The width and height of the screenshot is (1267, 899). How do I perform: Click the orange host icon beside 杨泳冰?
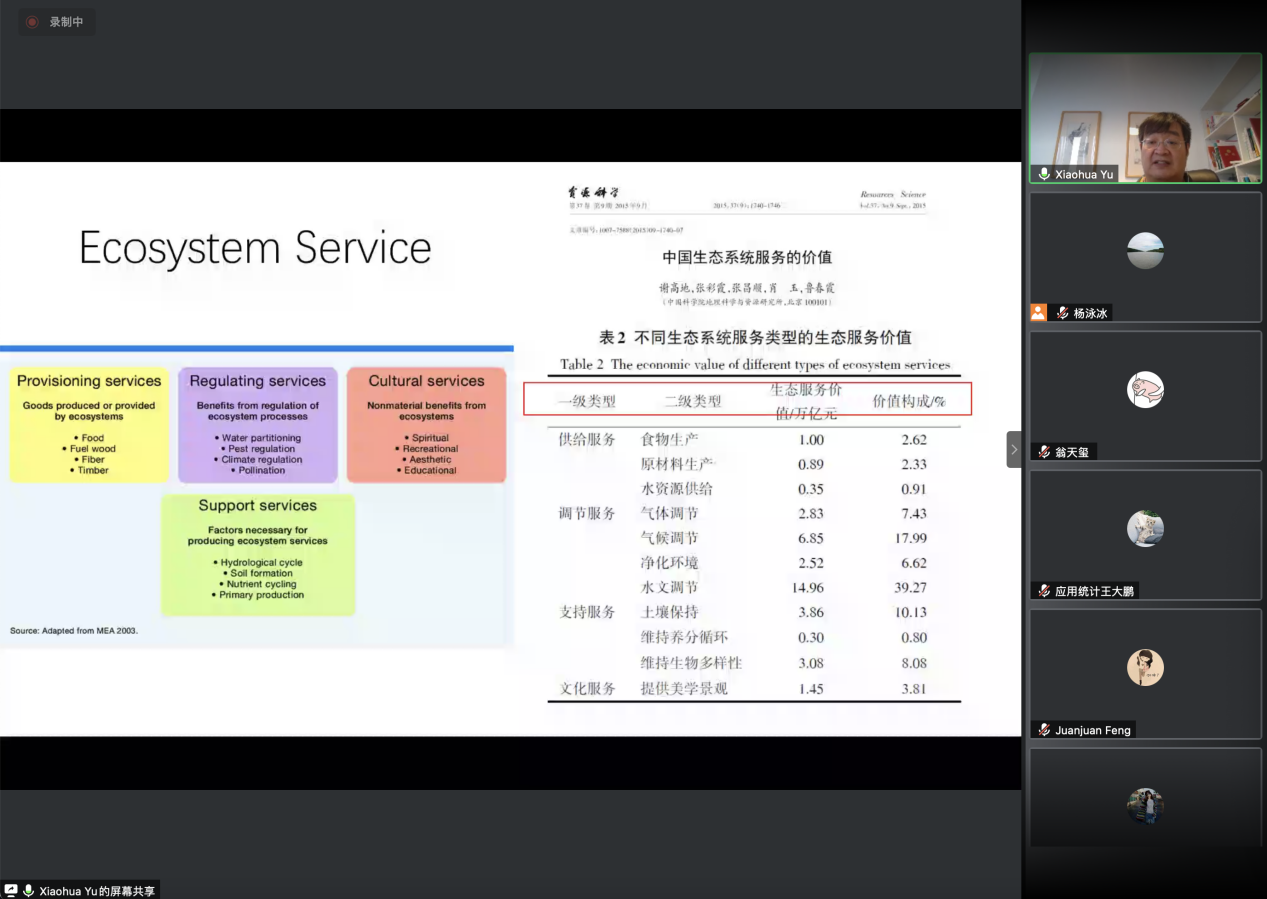click(x=1039, y=313)
